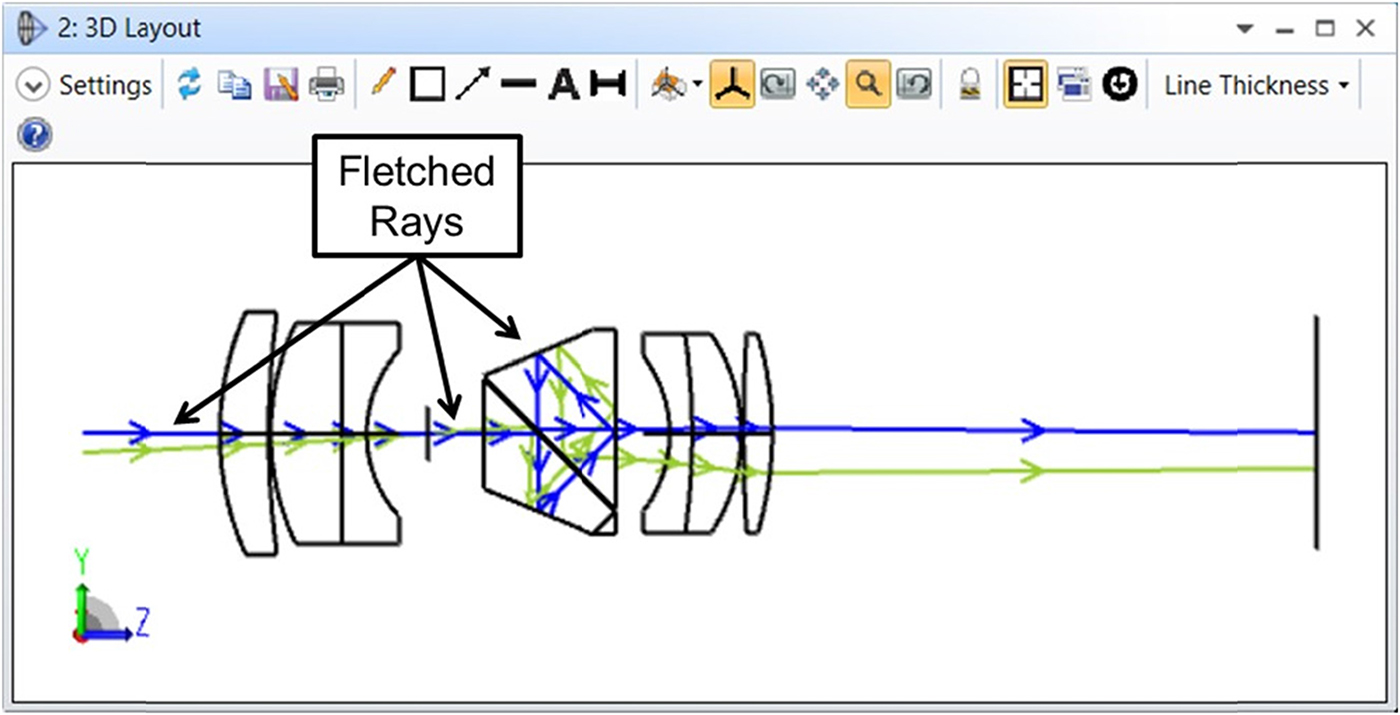Add a text annotation with the A tool
The height and width of the screenshot is (715, 1400).
(564, 86)
